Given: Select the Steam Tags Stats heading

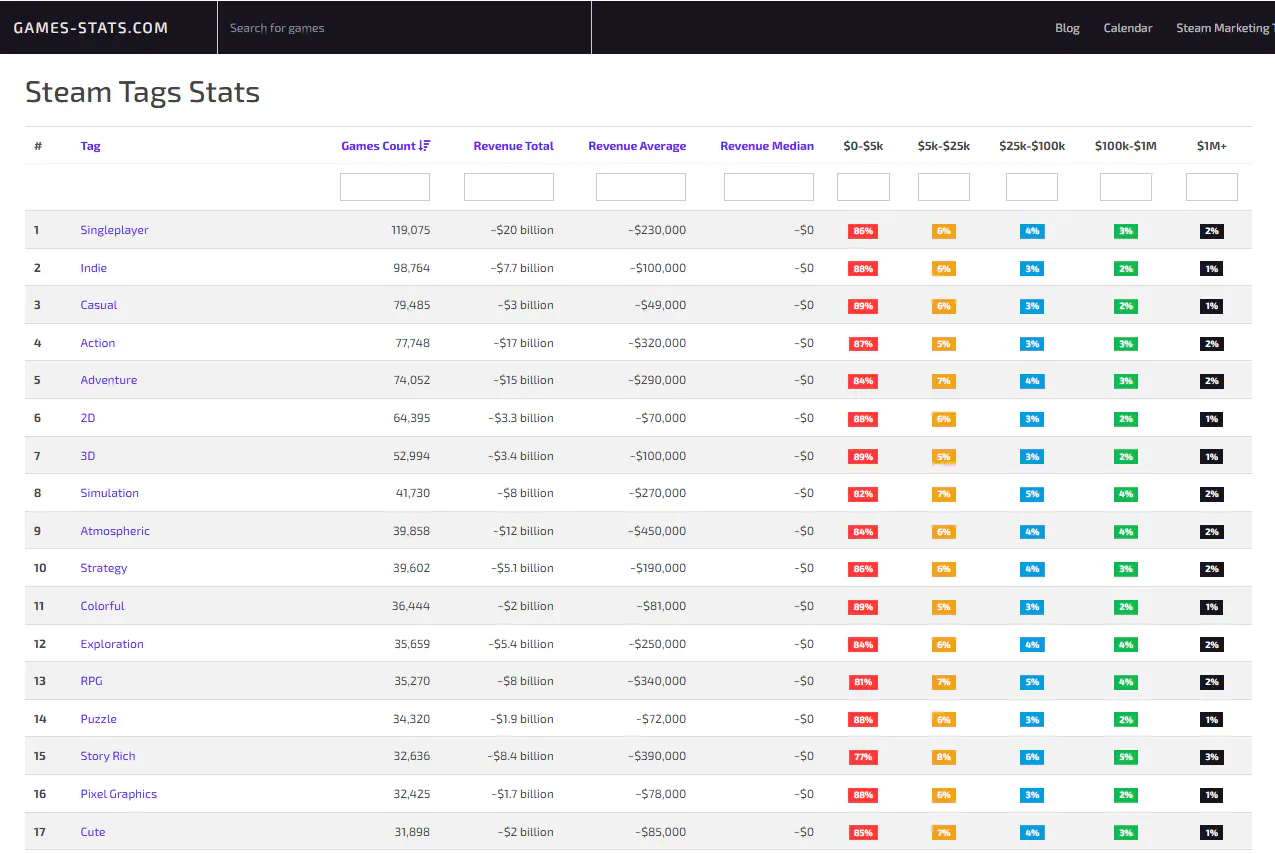Looking at the screenshot, I should [x=142, y=92].
